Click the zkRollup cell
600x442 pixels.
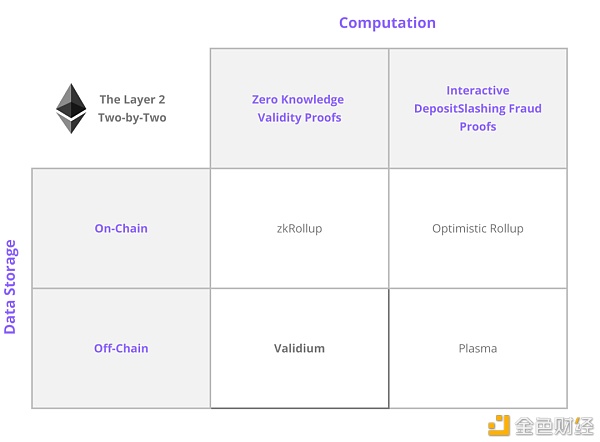point(299,228)
